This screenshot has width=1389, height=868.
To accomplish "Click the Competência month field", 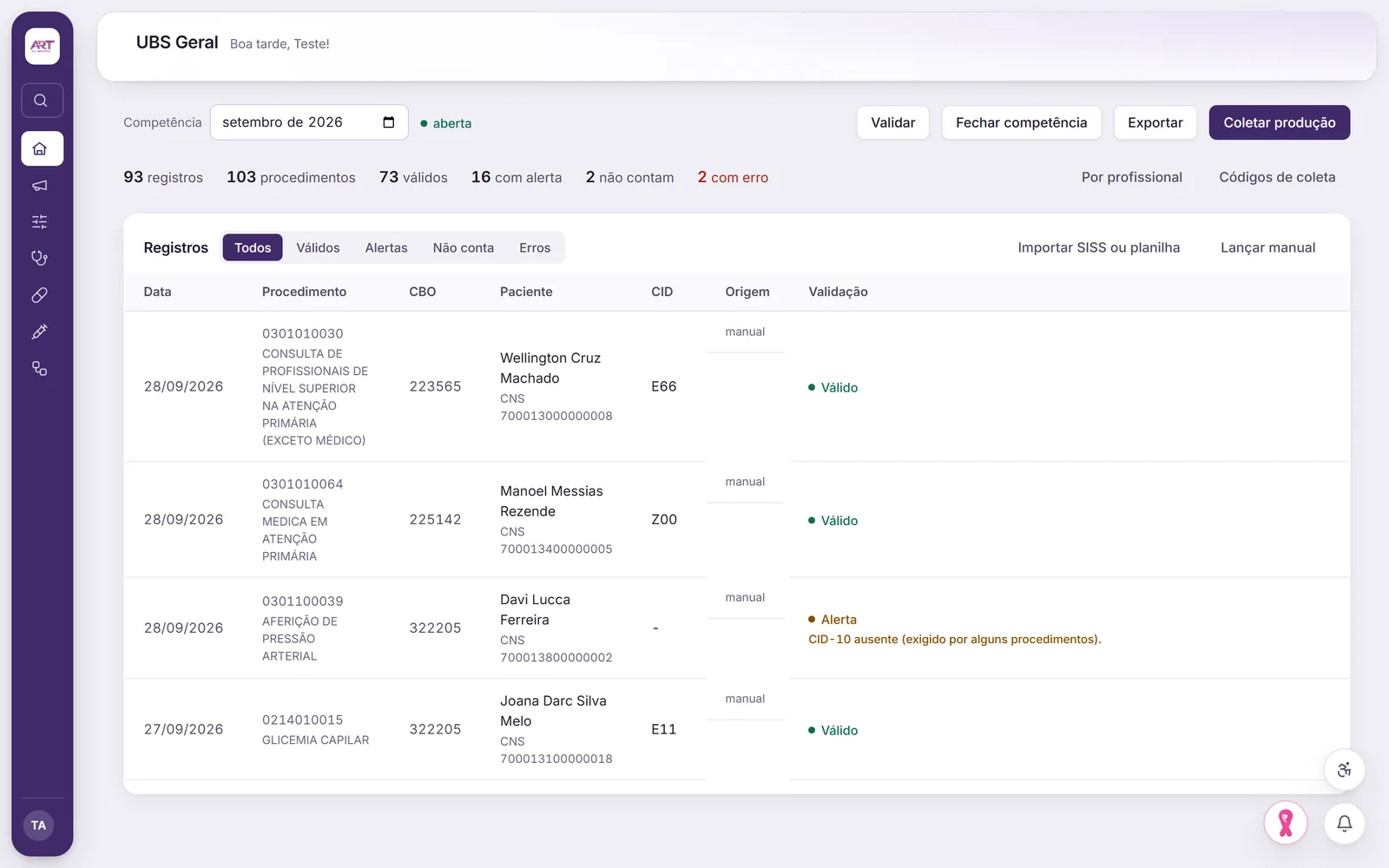I will 309,122.
